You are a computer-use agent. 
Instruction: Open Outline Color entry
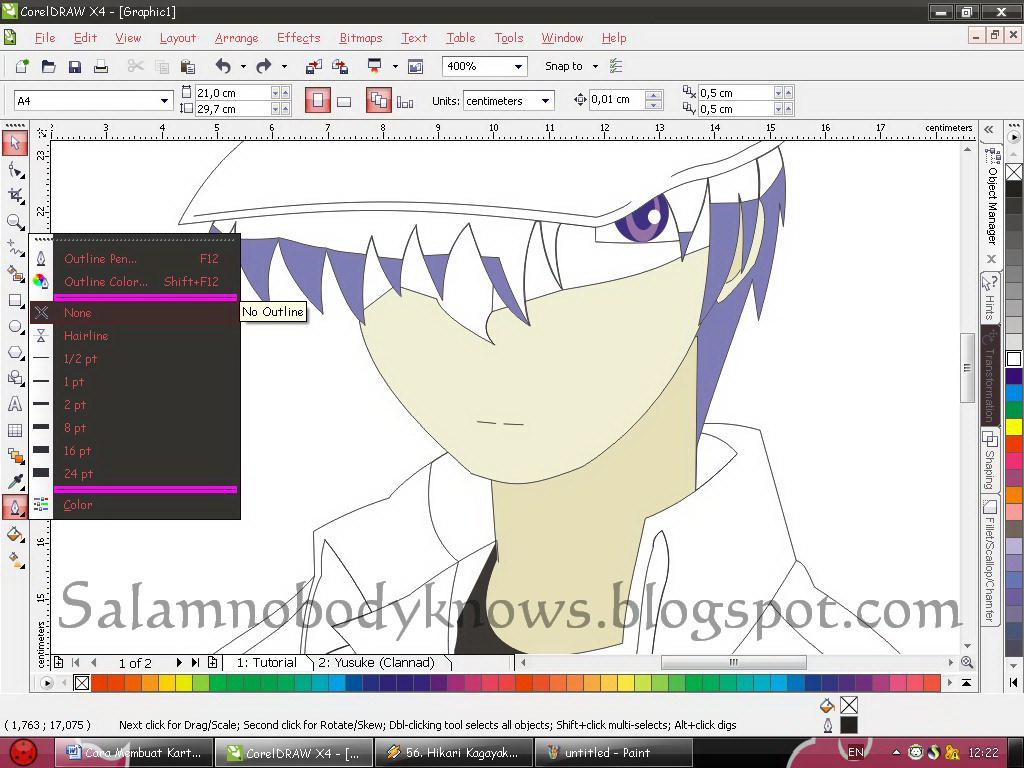coord(135,281)
